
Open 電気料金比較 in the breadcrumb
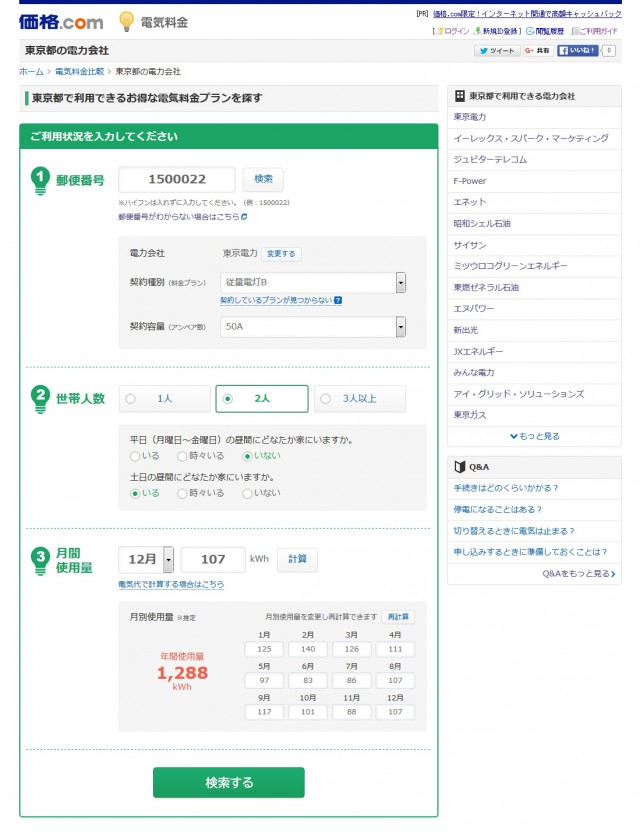pos(80,72)
